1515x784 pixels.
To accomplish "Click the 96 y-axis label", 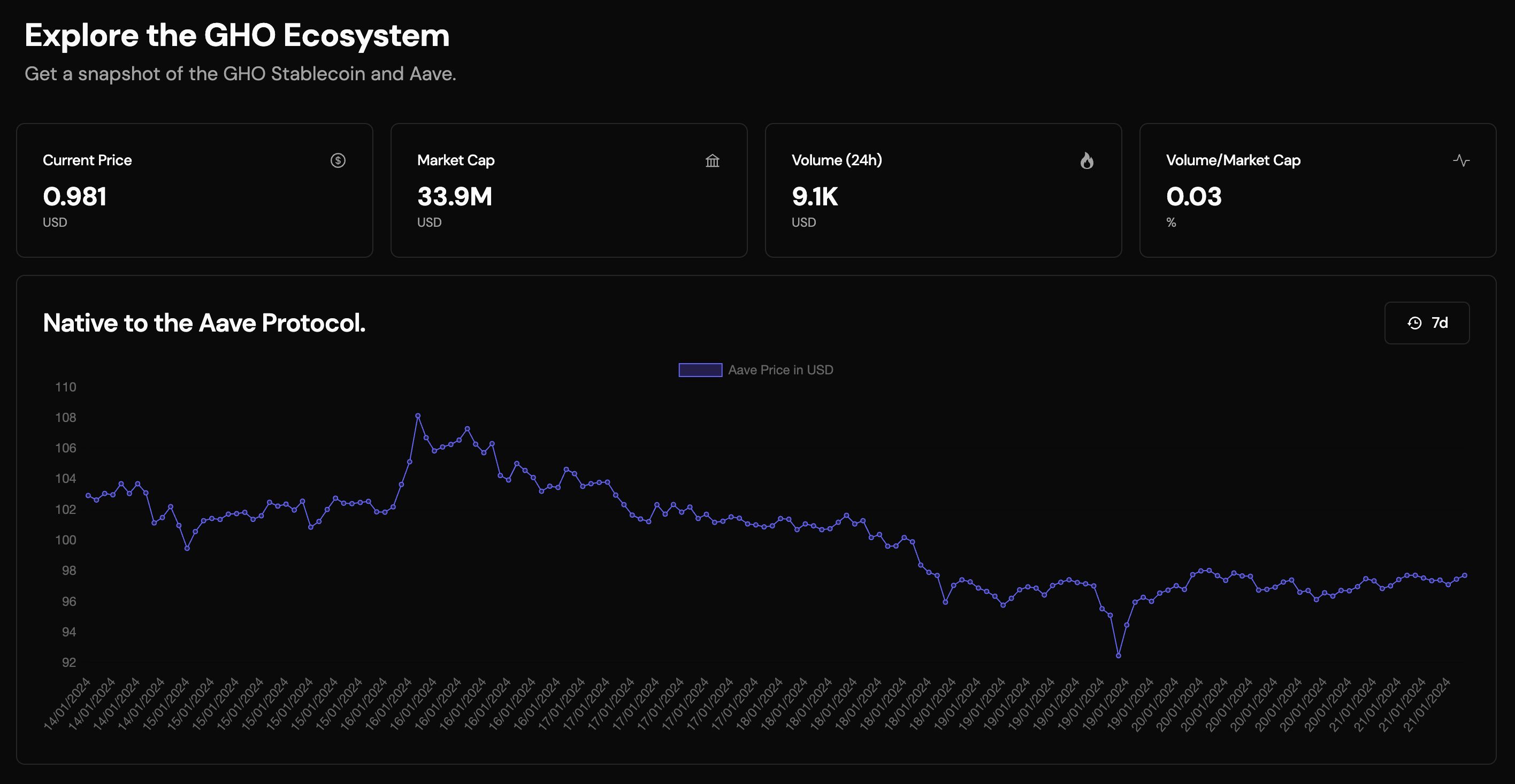I will coord(69,601).
